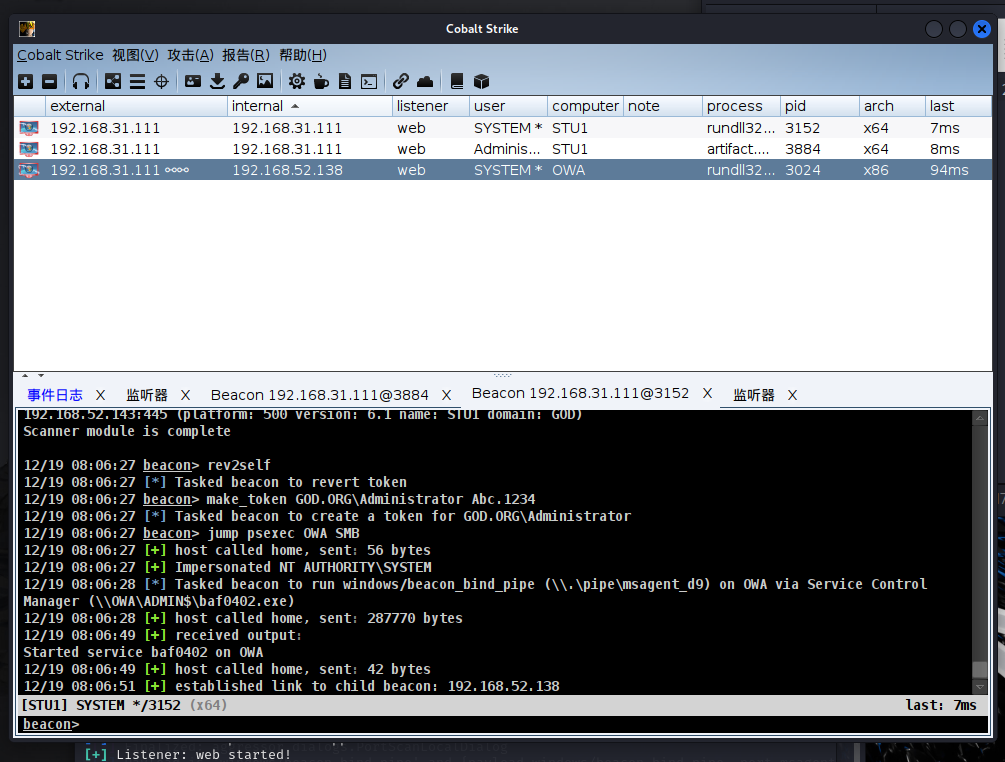
Task: Click the beacon icon of the pid 3152 row
Action: [x=29, y=128]
